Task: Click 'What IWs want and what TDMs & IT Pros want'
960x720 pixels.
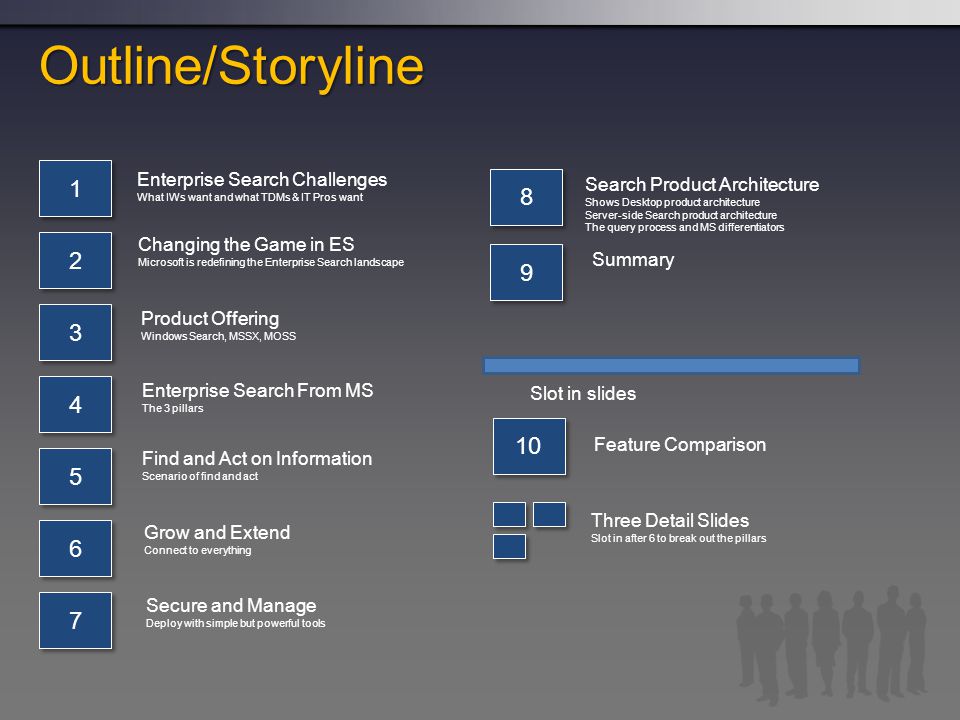Action: tap(250, 197)
